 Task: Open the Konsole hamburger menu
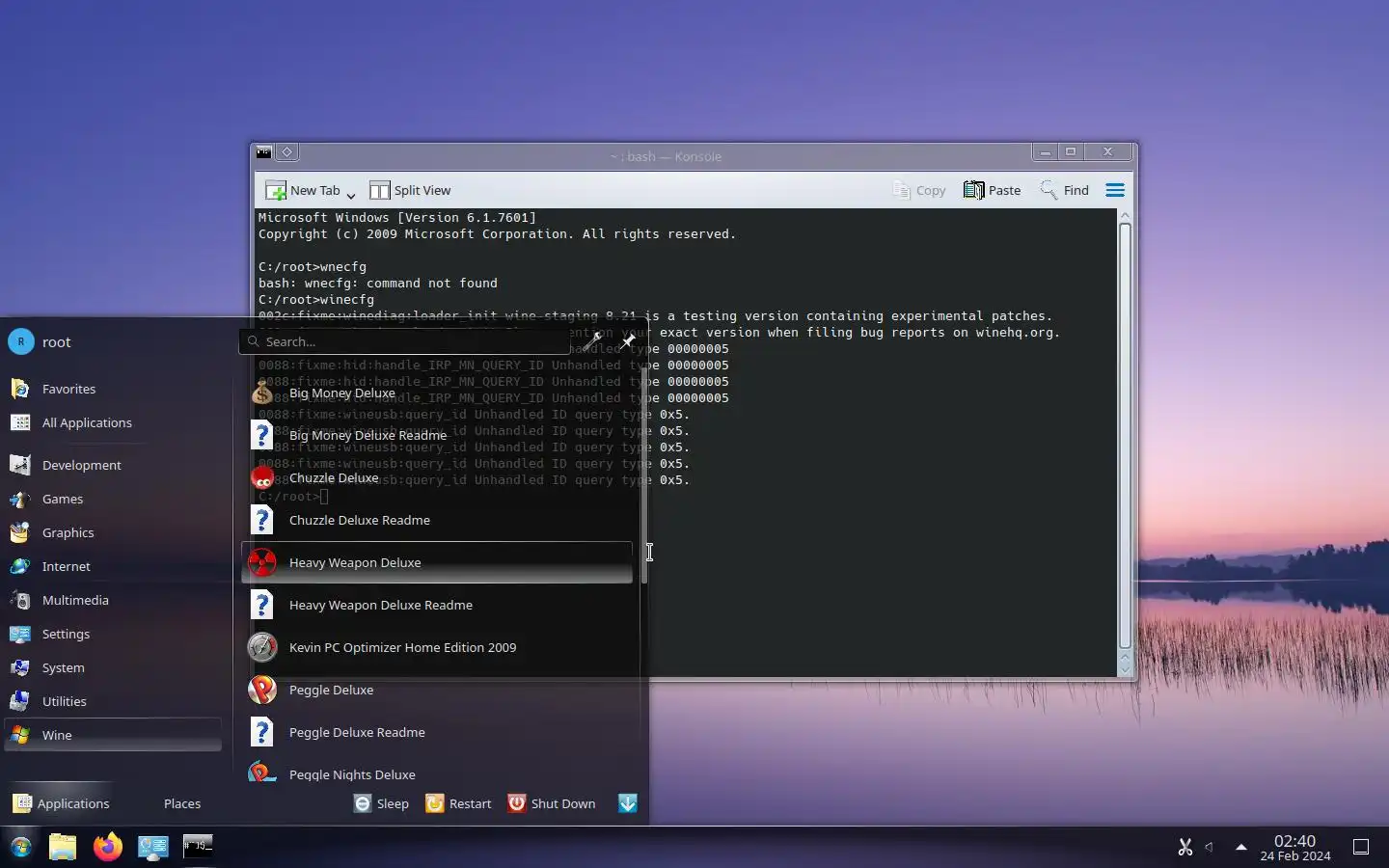[1115, 190]
